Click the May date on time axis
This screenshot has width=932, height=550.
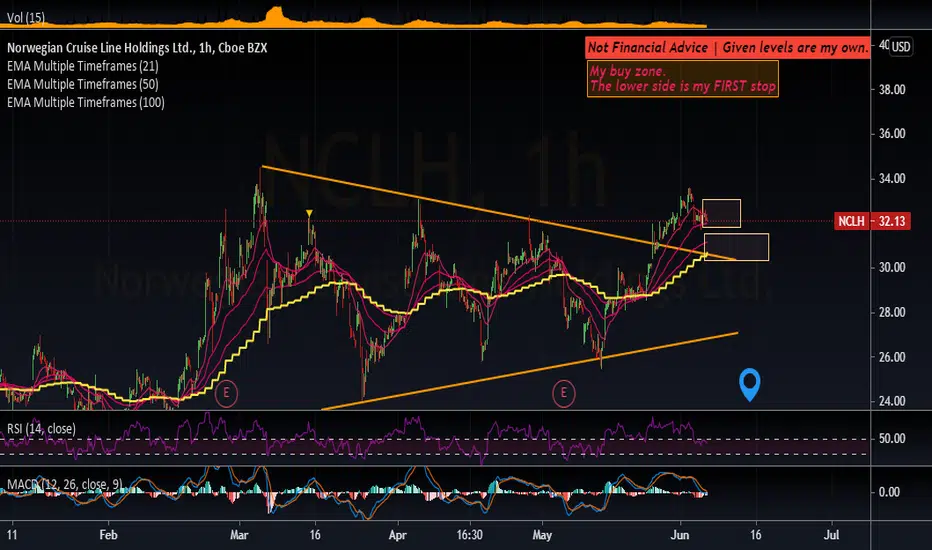[x=542, y=535]
